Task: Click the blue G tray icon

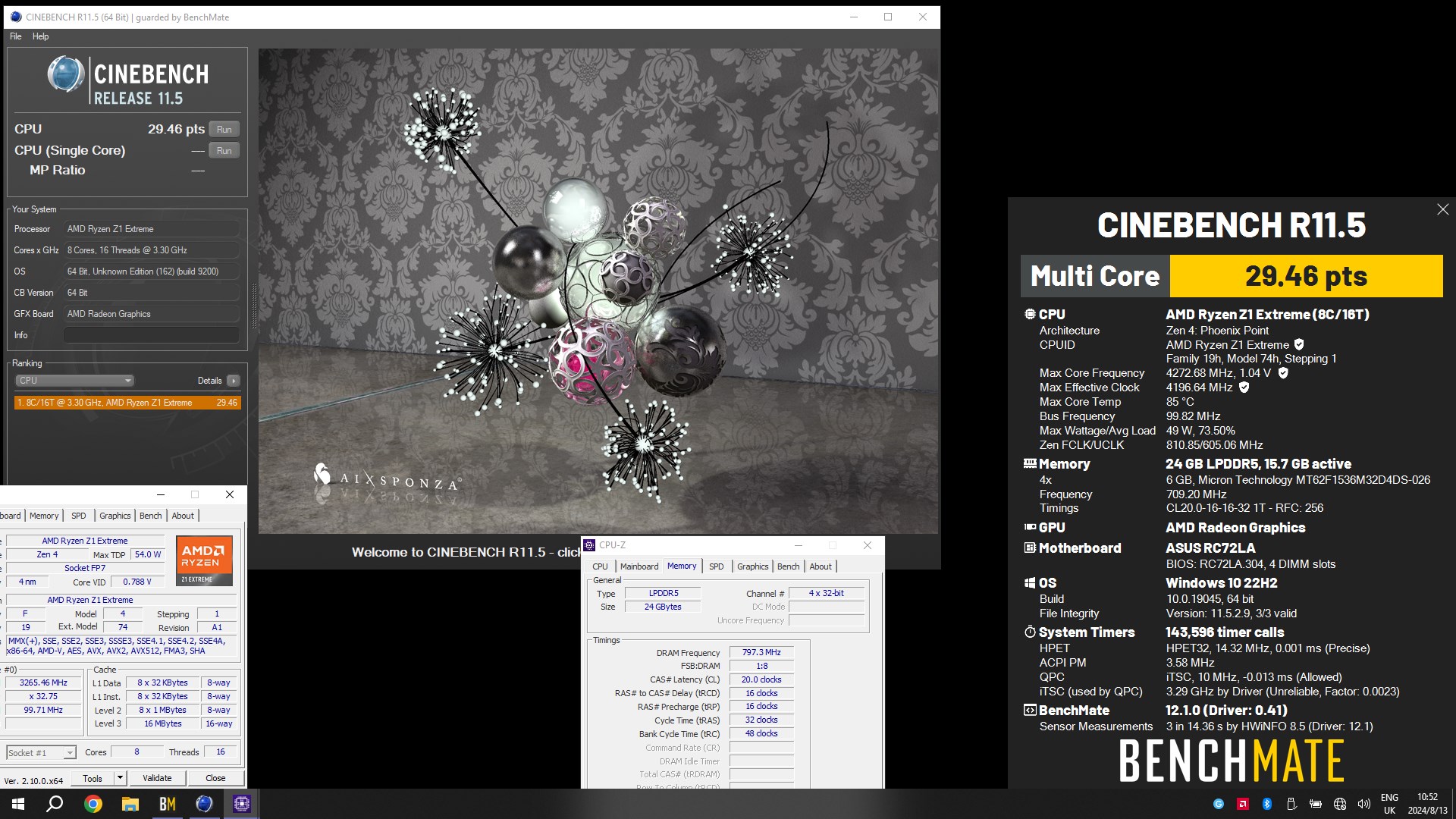Action: point(1219,804)
